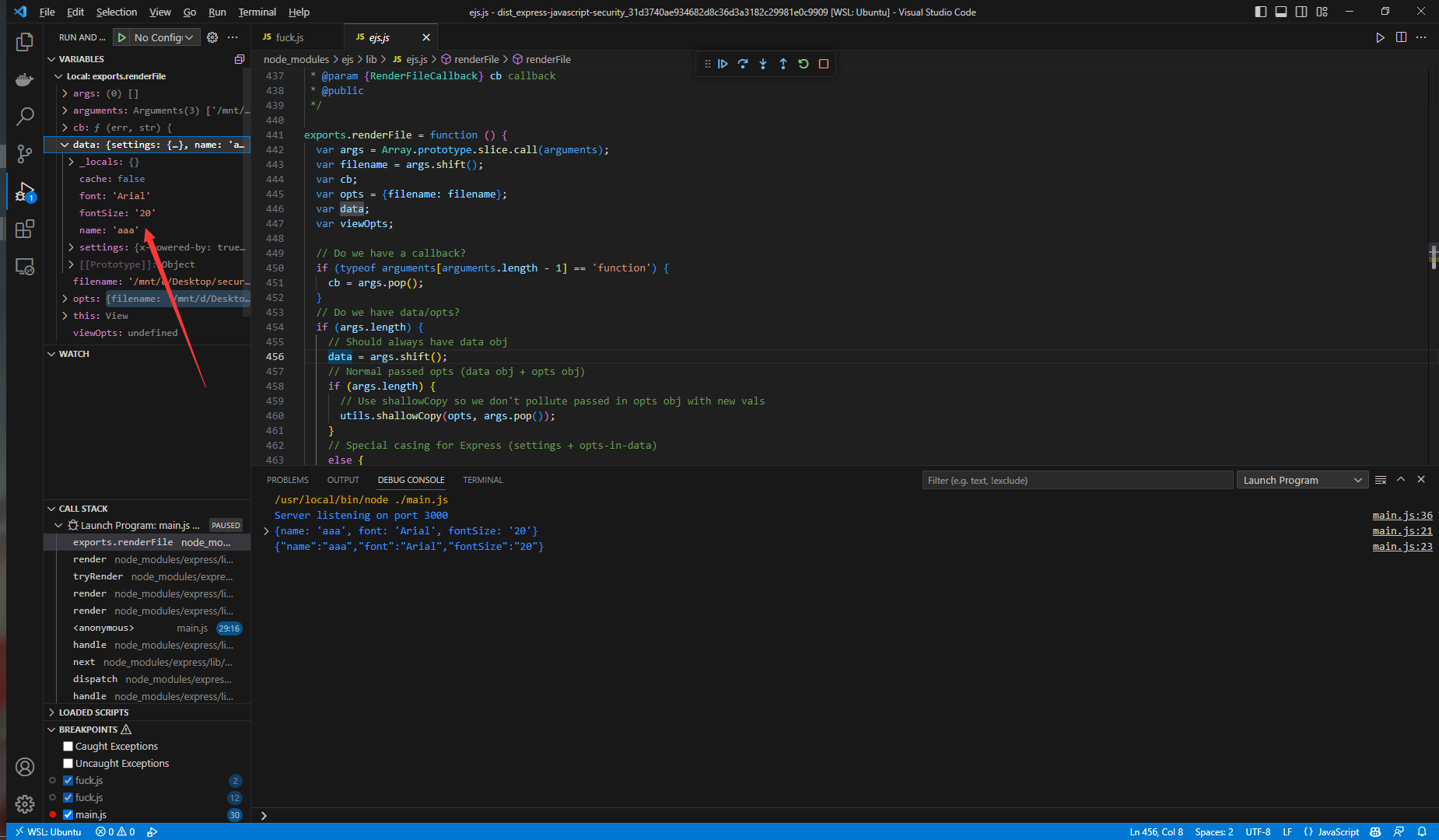
Task: Open the Docker view in activity bar
Action: (25, 79)
